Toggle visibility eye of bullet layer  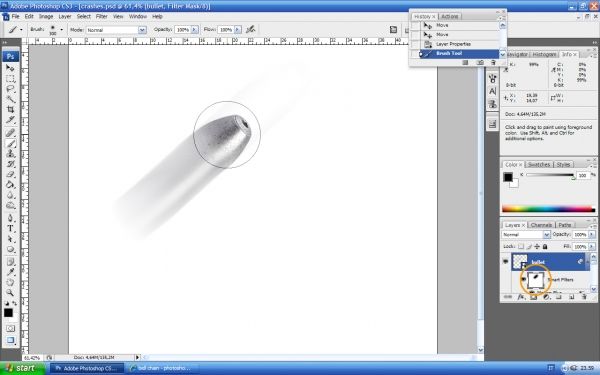505,261
